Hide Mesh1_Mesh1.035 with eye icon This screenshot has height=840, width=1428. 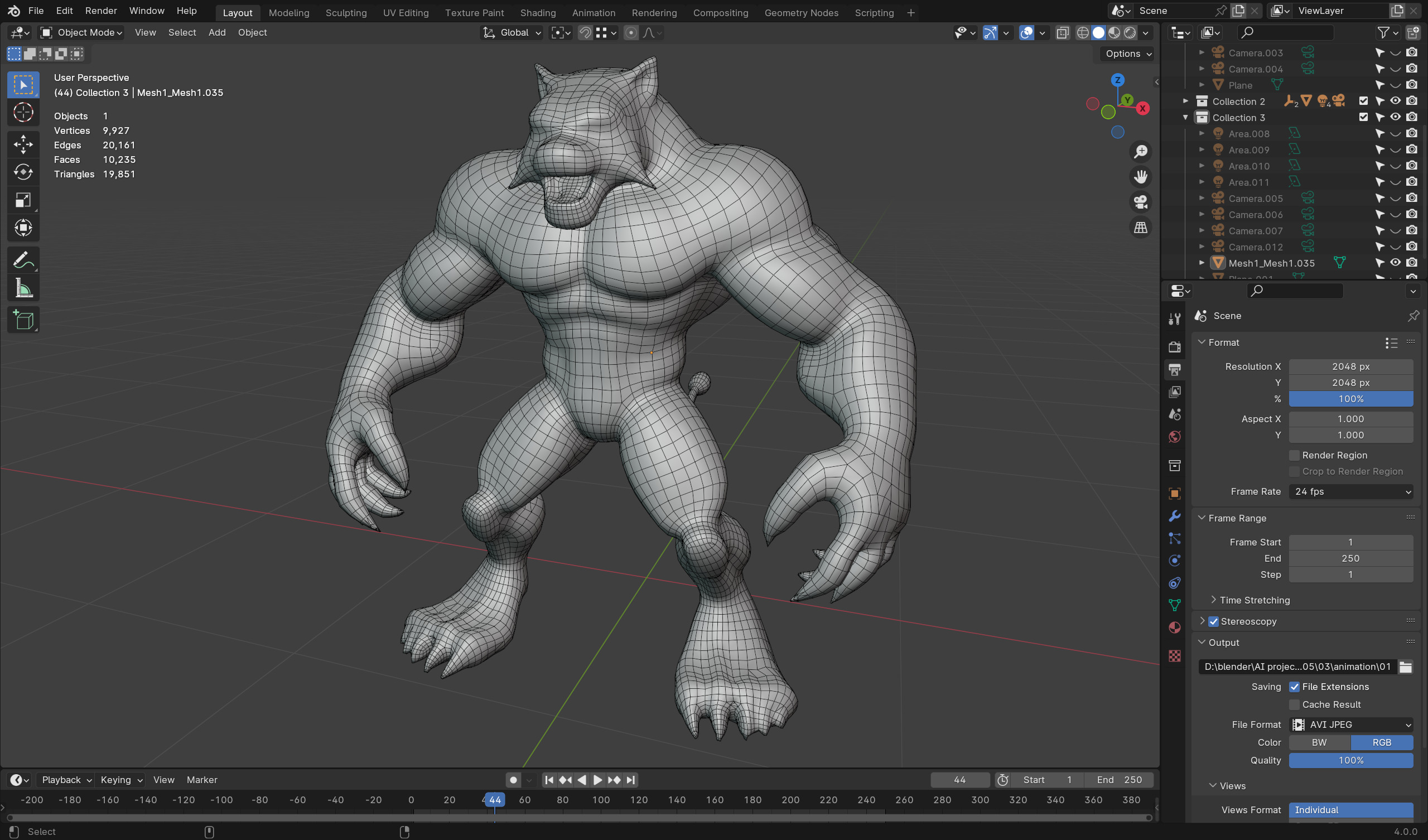point(1395,262)
